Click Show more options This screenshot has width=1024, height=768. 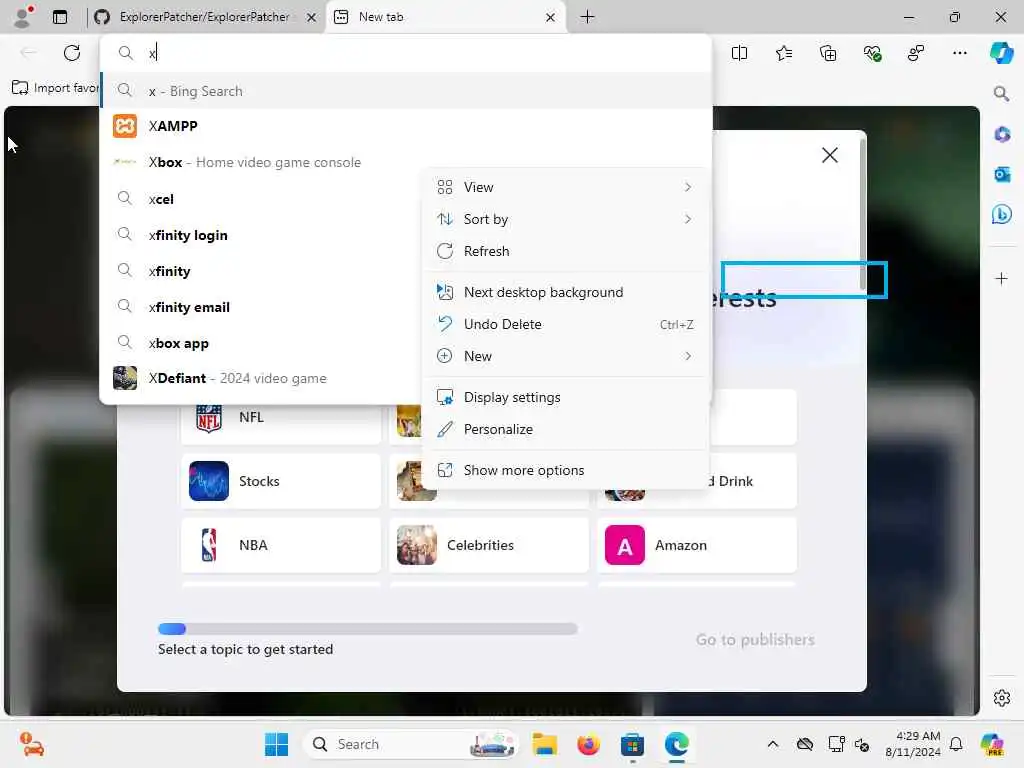tap(565, 471)
